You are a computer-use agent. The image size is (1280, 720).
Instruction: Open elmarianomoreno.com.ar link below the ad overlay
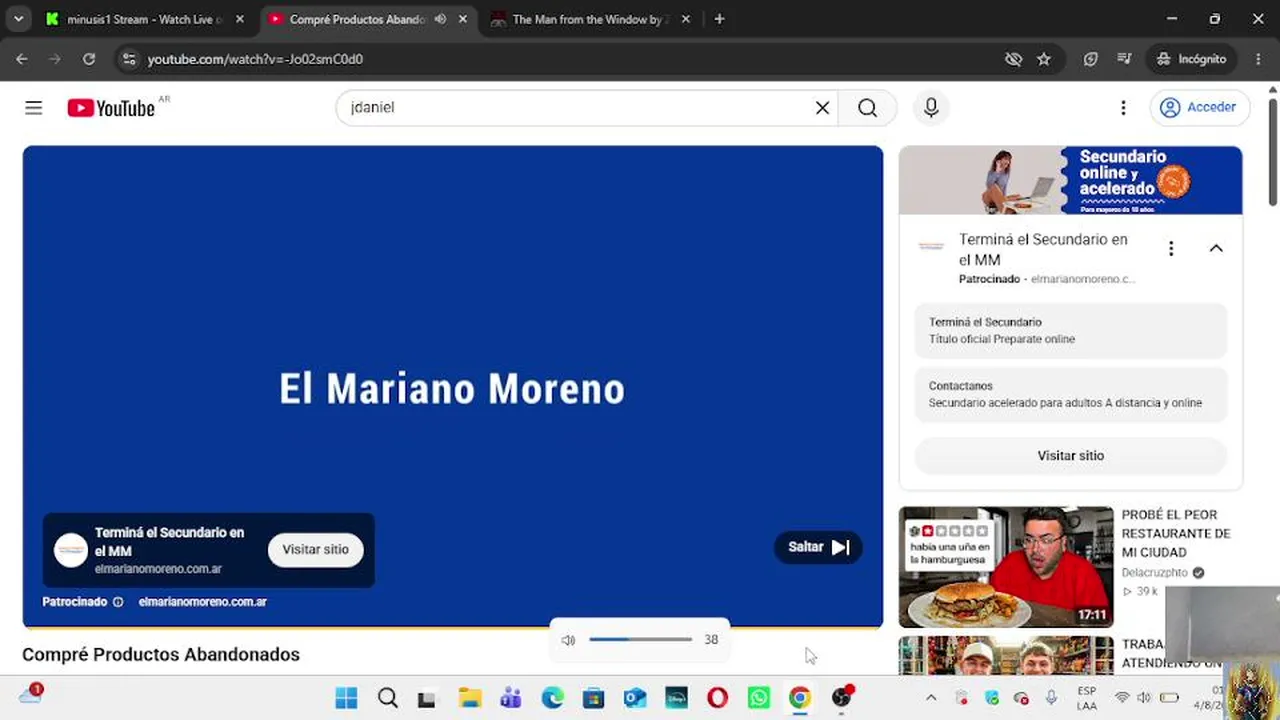203,602
